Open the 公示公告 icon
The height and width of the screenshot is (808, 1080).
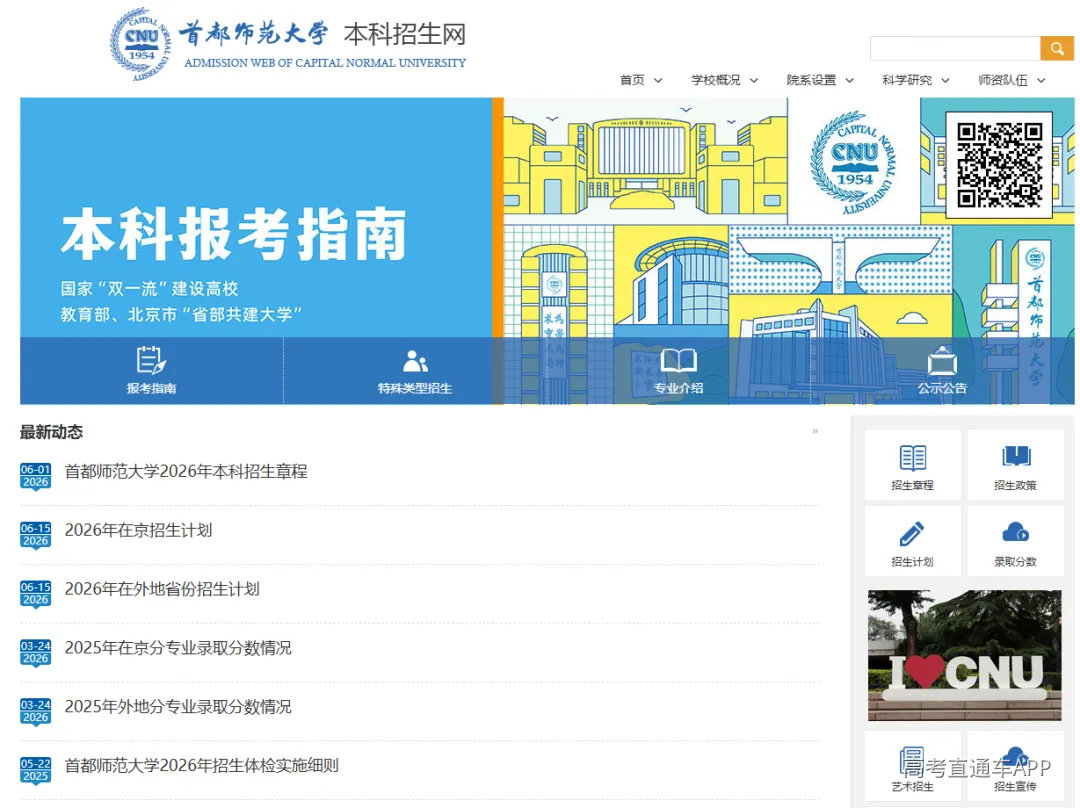tap(942, 362)
